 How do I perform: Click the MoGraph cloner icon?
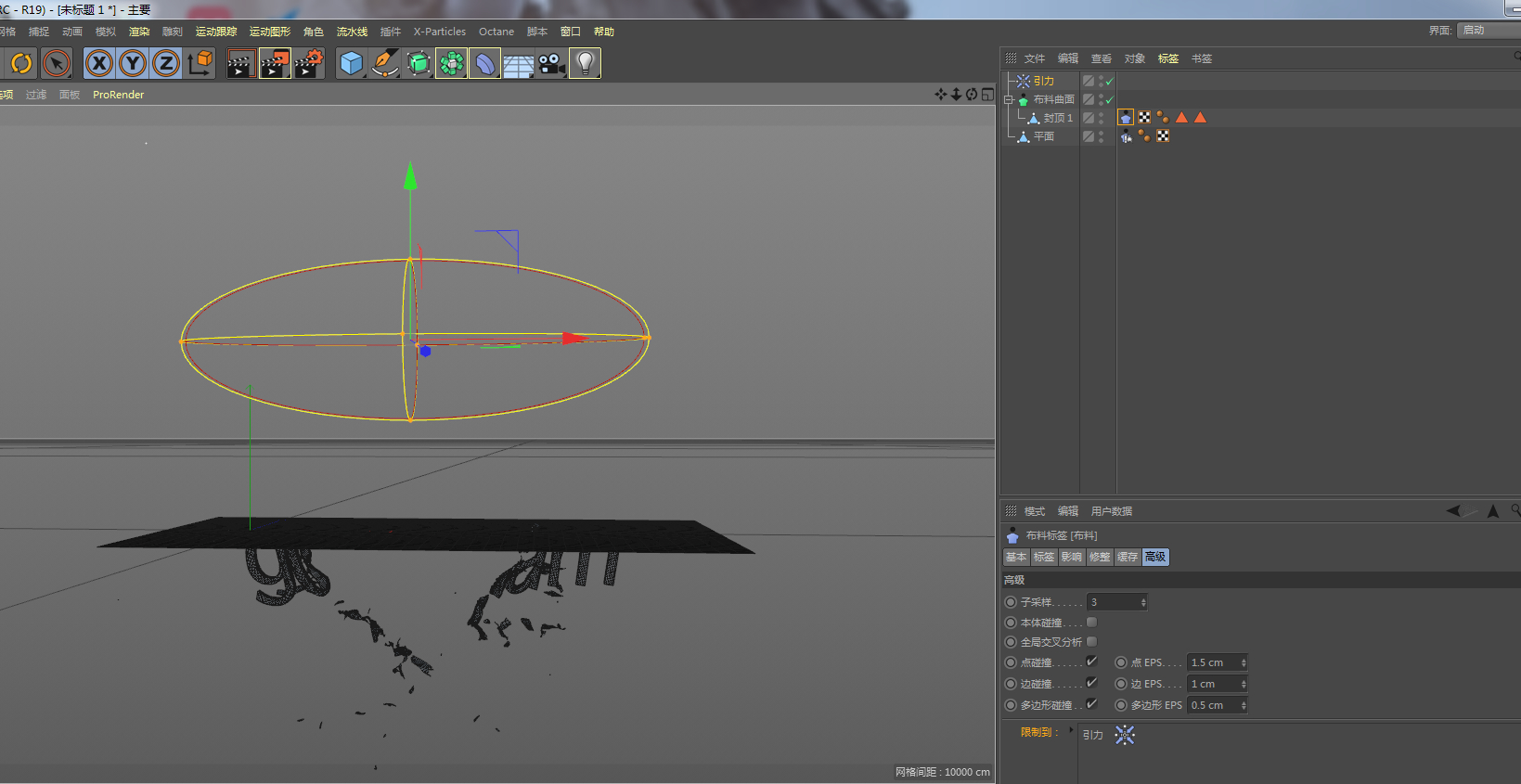coord(452,63)
